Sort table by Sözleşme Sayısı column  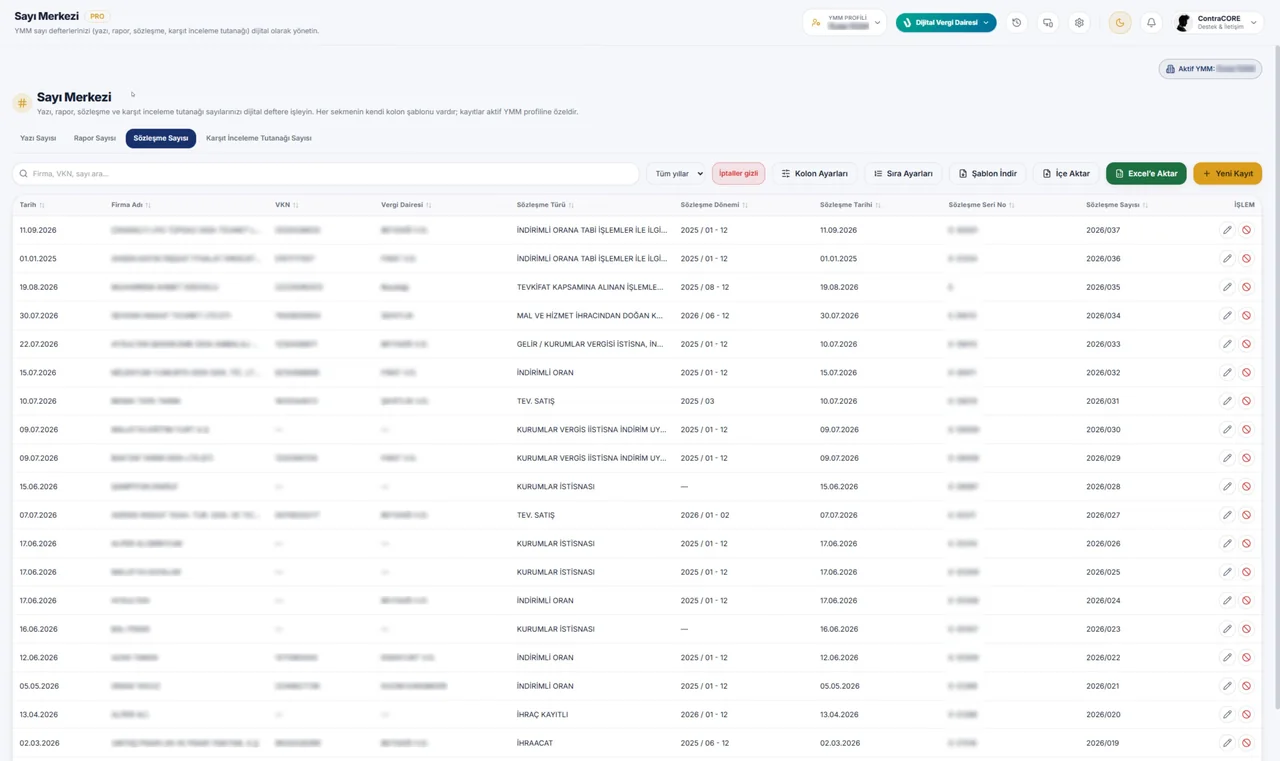click(x=1117, y=205)
